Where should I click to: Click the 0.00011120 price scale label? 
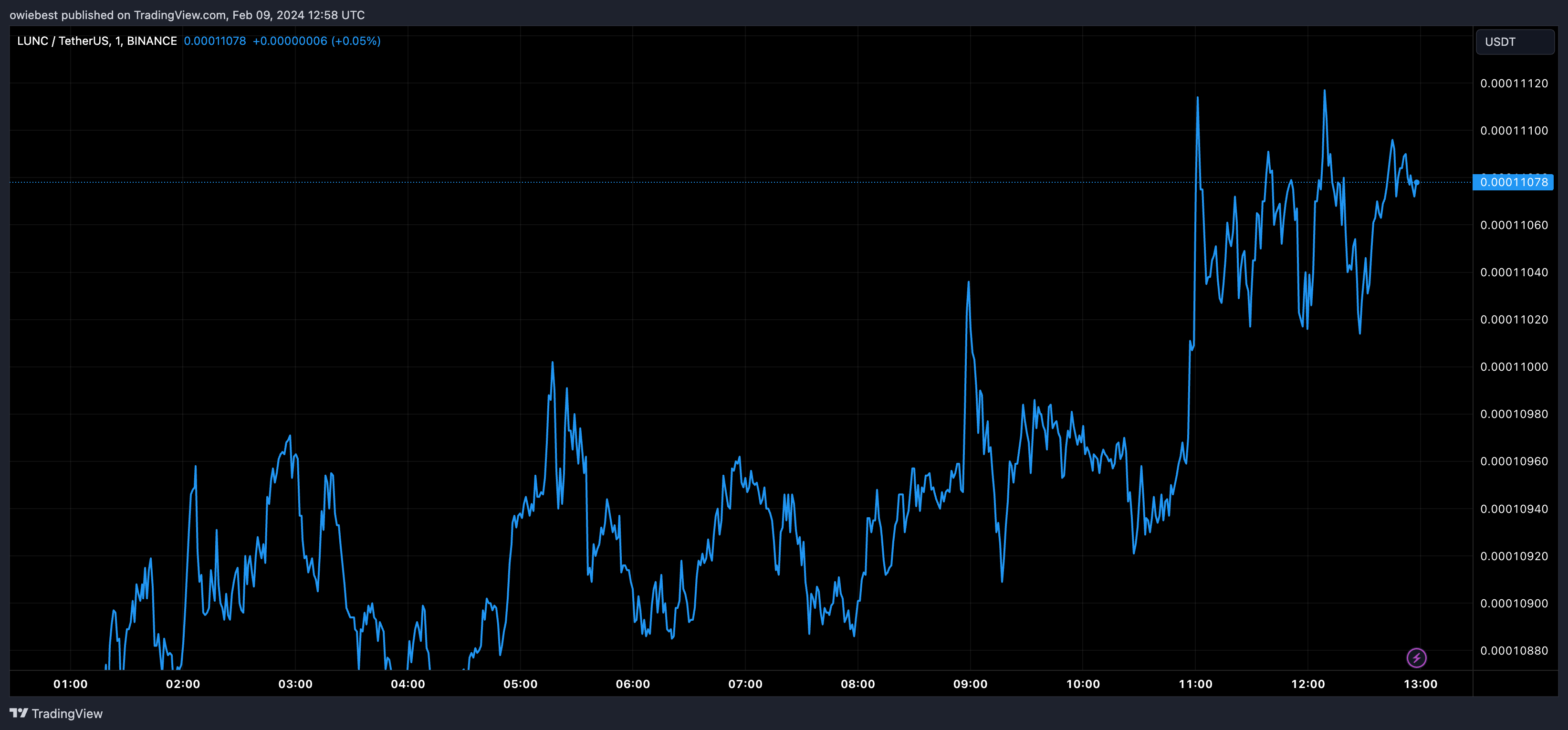click(1514, 83)
